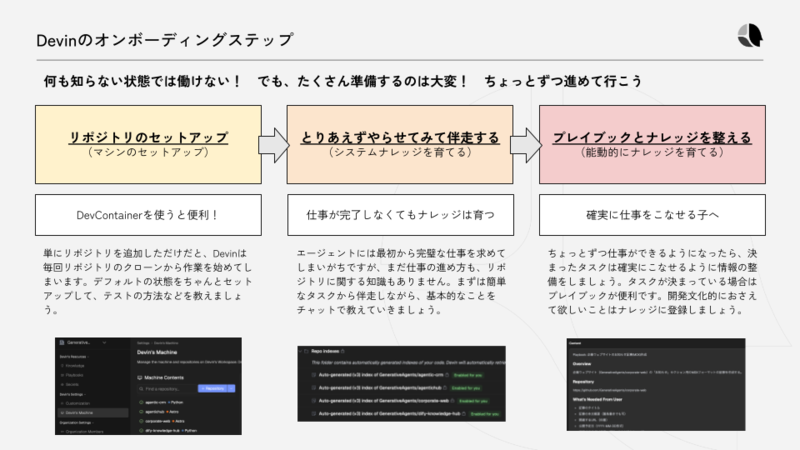Tick the checkbox for GenerativeAgents/agentichub index
Image resolution: width=800 pixels, height=450 pixels.
point(314,388)
